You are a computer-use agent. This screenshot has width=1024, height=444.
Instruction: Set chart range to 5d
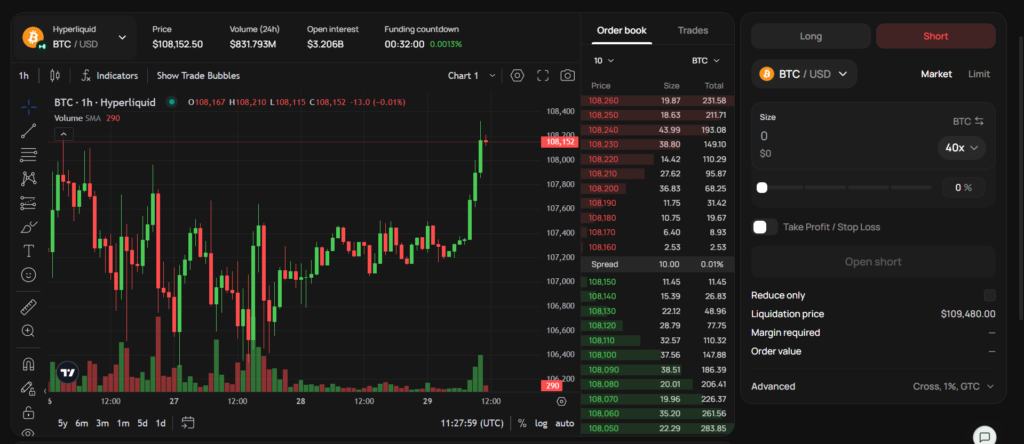[x=142, y=423]
